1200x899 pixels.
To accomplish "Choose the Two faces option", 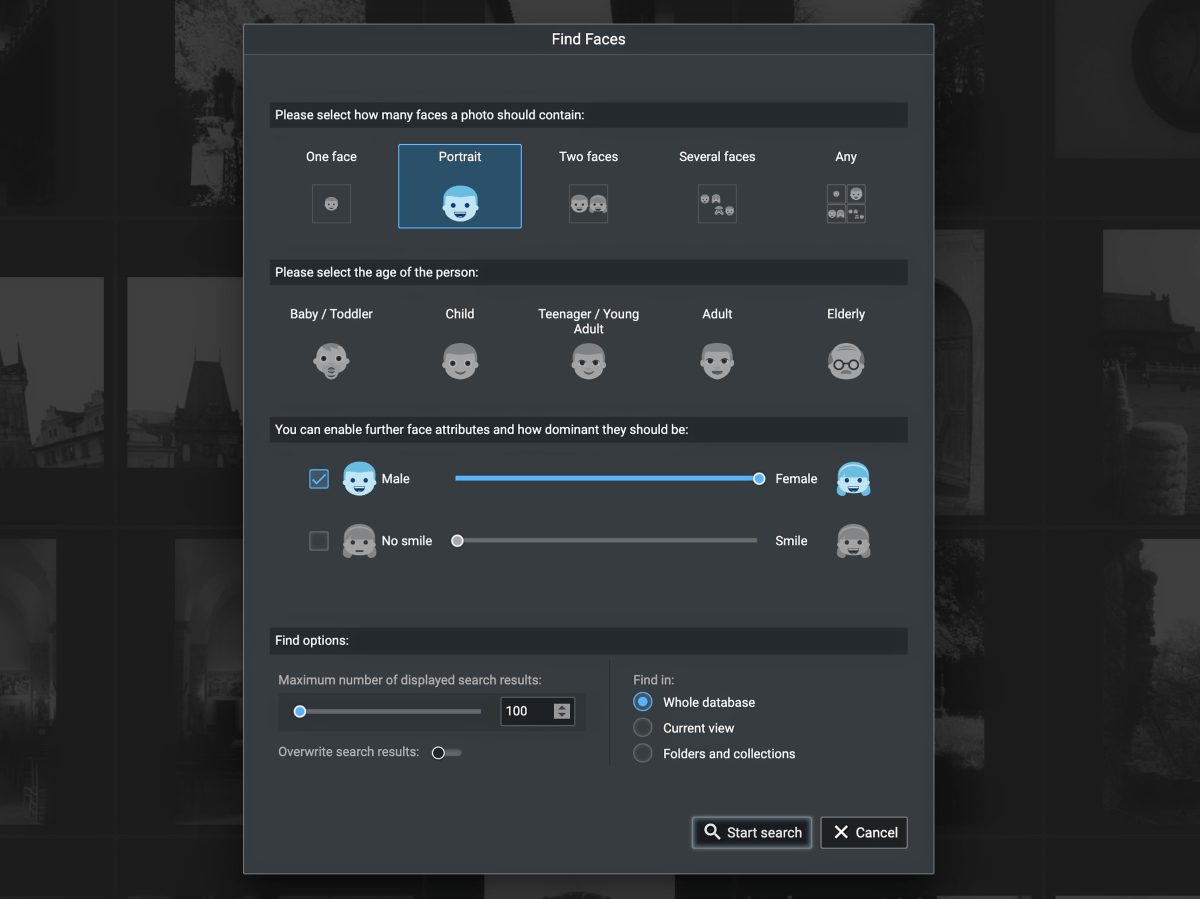I will pos(588,203).
